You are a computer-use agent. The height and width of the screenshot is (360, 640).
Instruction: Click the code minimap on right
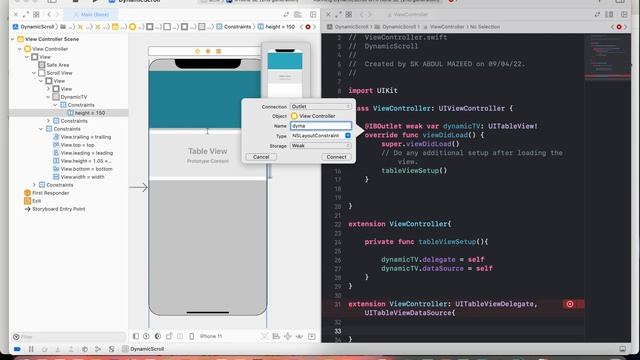click(x=607, y=57)
